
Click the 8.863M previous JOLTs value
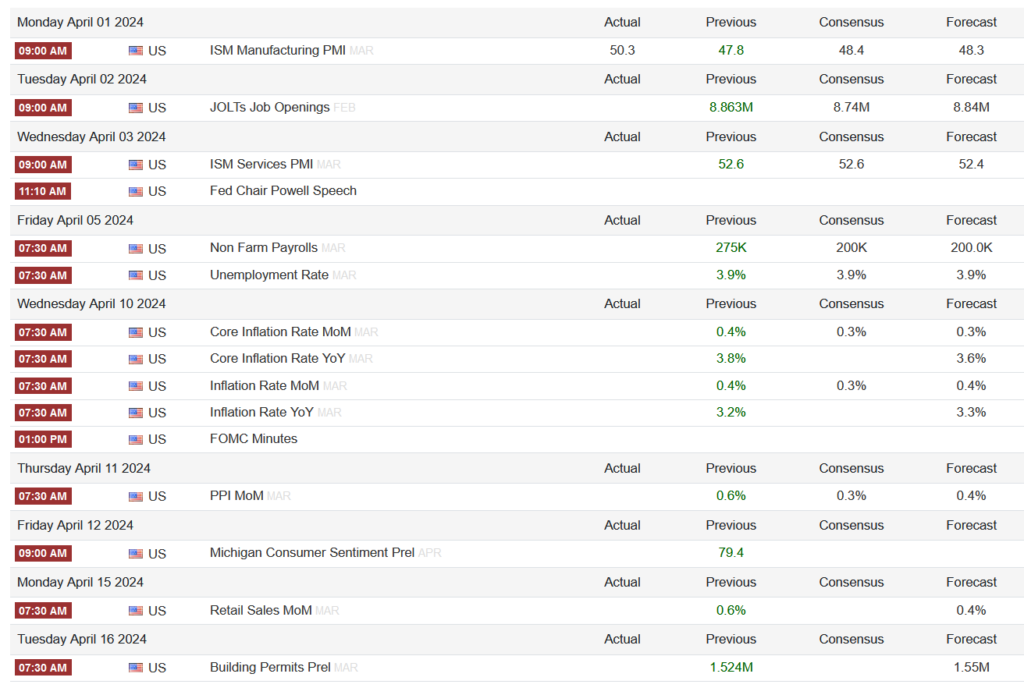[x=731, y=107]
